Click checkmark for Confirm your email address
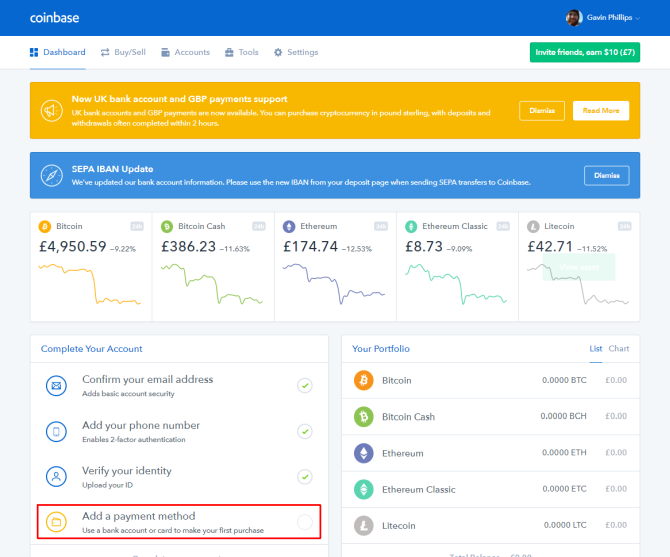The height and width of the screenshot is (557, 670). pyautogui.click(x=305, y=386)
